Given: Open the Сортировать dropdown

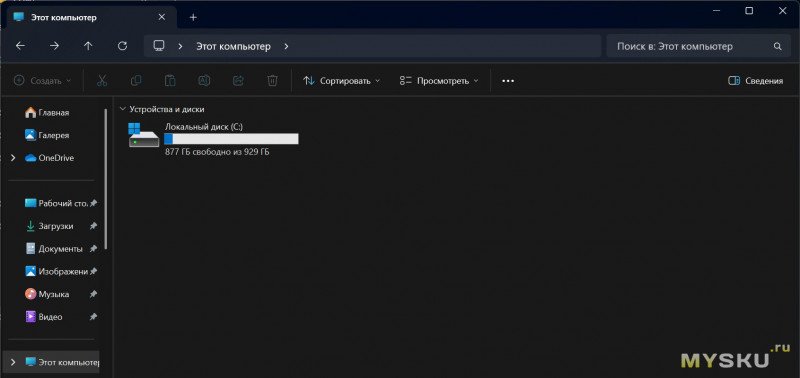Looking at the screenshot, I should pyautogui.click(x=341, y=81).
